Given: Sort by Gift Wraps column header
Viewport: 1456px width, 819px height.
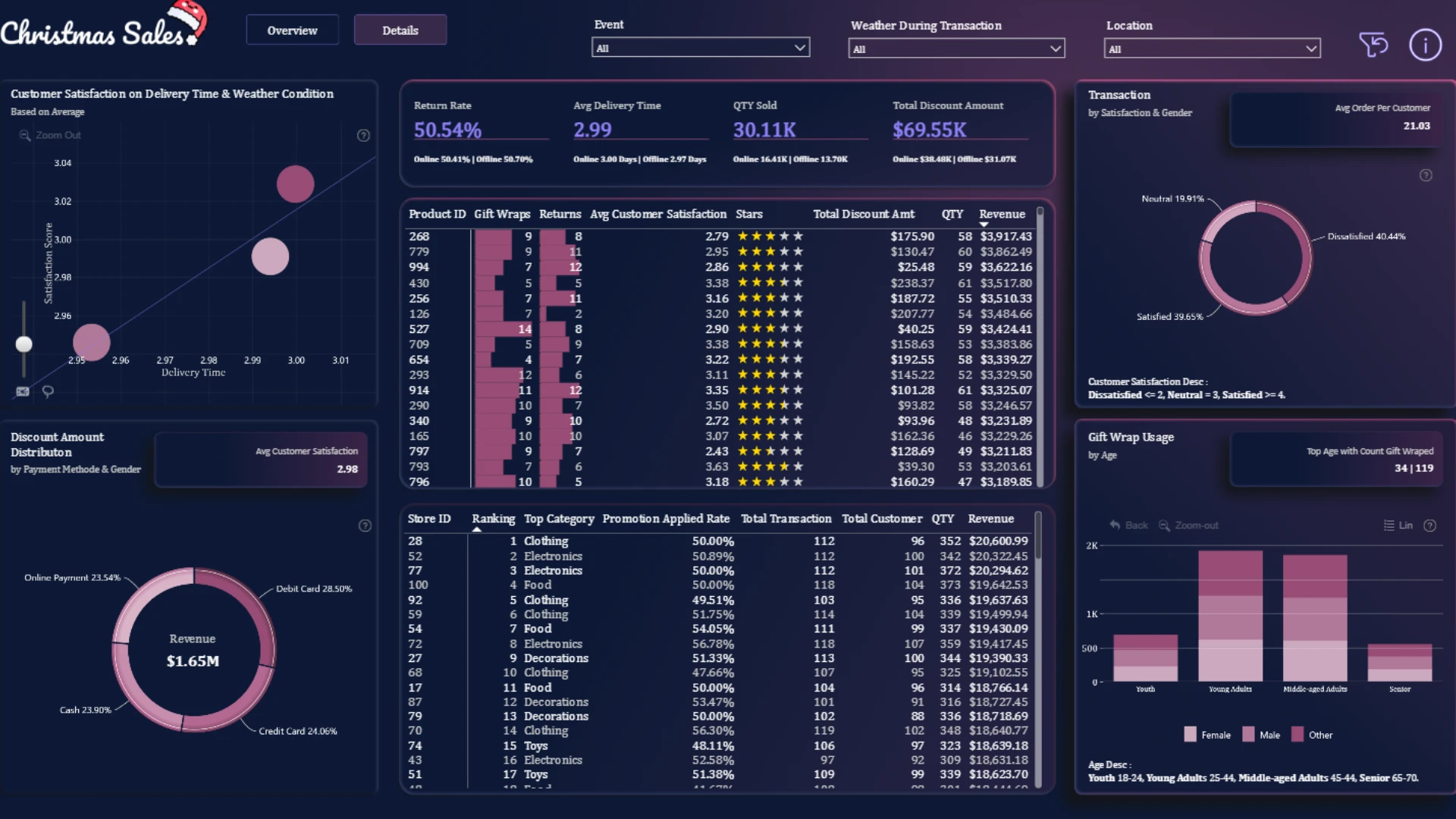Looking at the screenshot, I should pyautogui.click(x=502, y=215).
